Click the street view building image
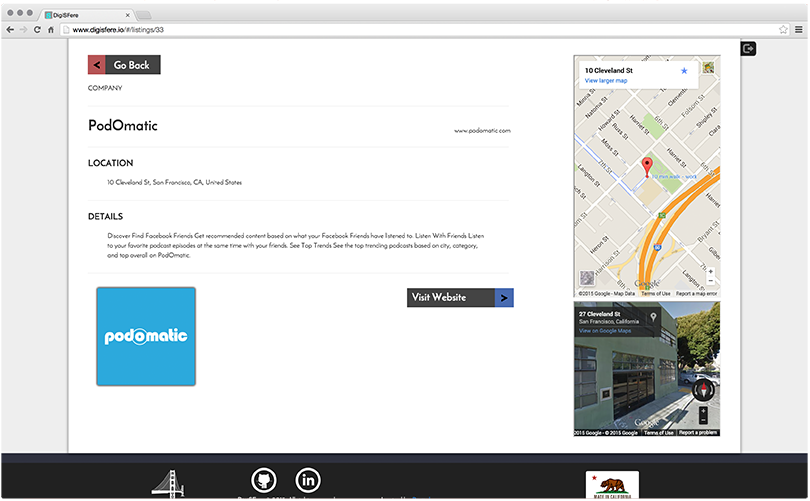 647,369
